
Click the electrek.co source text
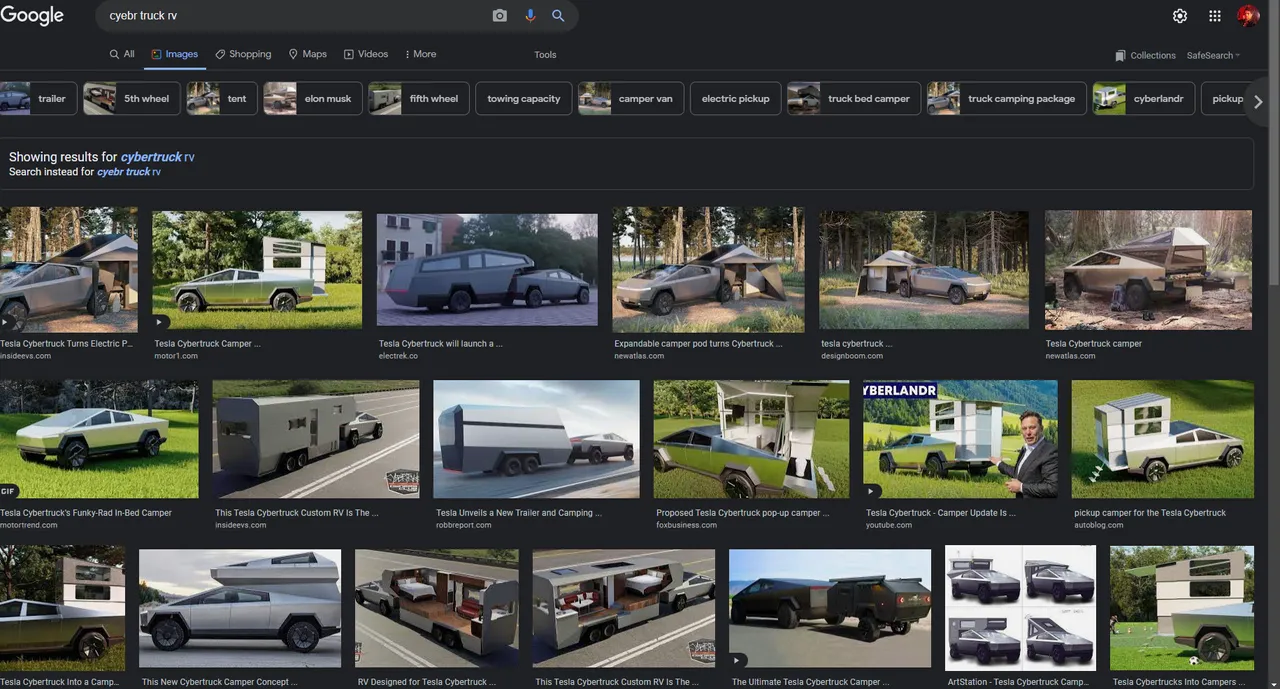398,356
